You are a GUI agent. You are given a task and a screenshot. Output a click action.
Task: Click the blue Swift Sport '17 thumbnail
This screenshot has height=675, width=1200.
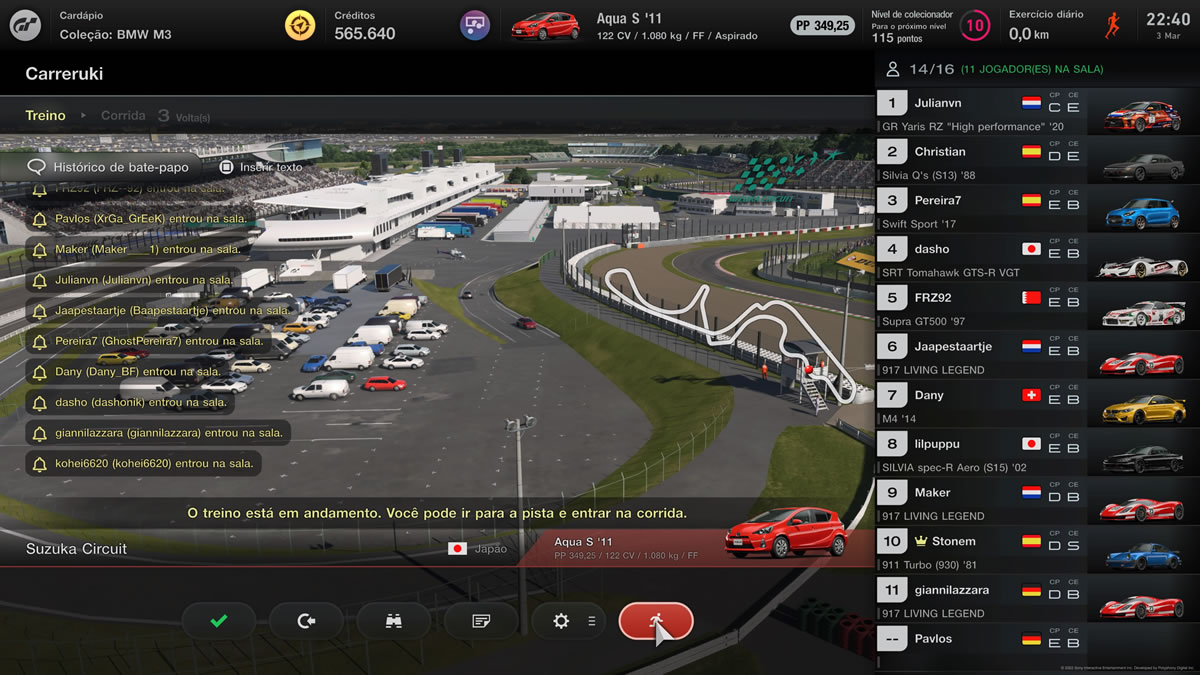point(1142,211)
